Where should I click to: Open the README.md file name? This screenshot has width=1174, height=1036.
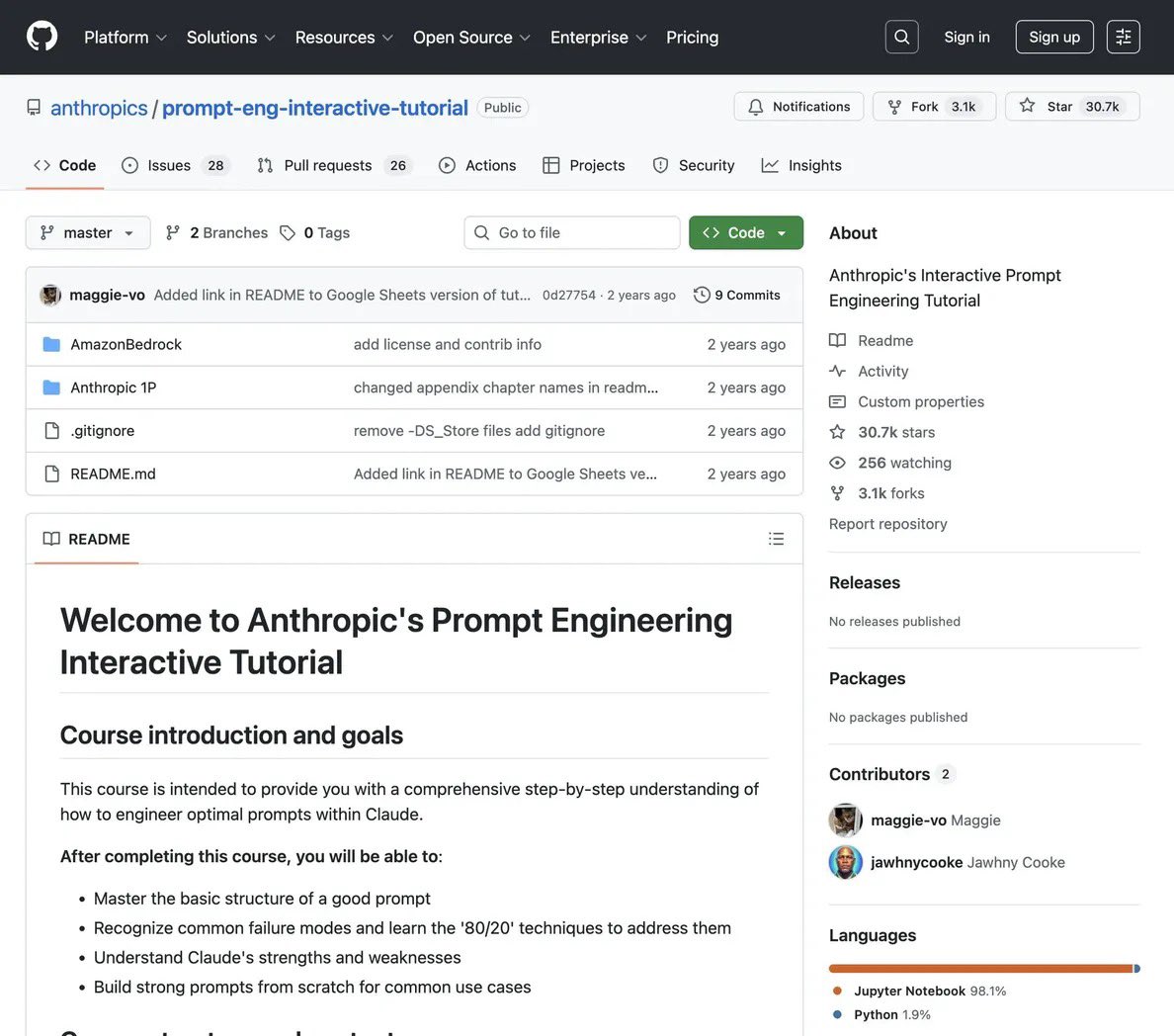[x=113, y=474]
